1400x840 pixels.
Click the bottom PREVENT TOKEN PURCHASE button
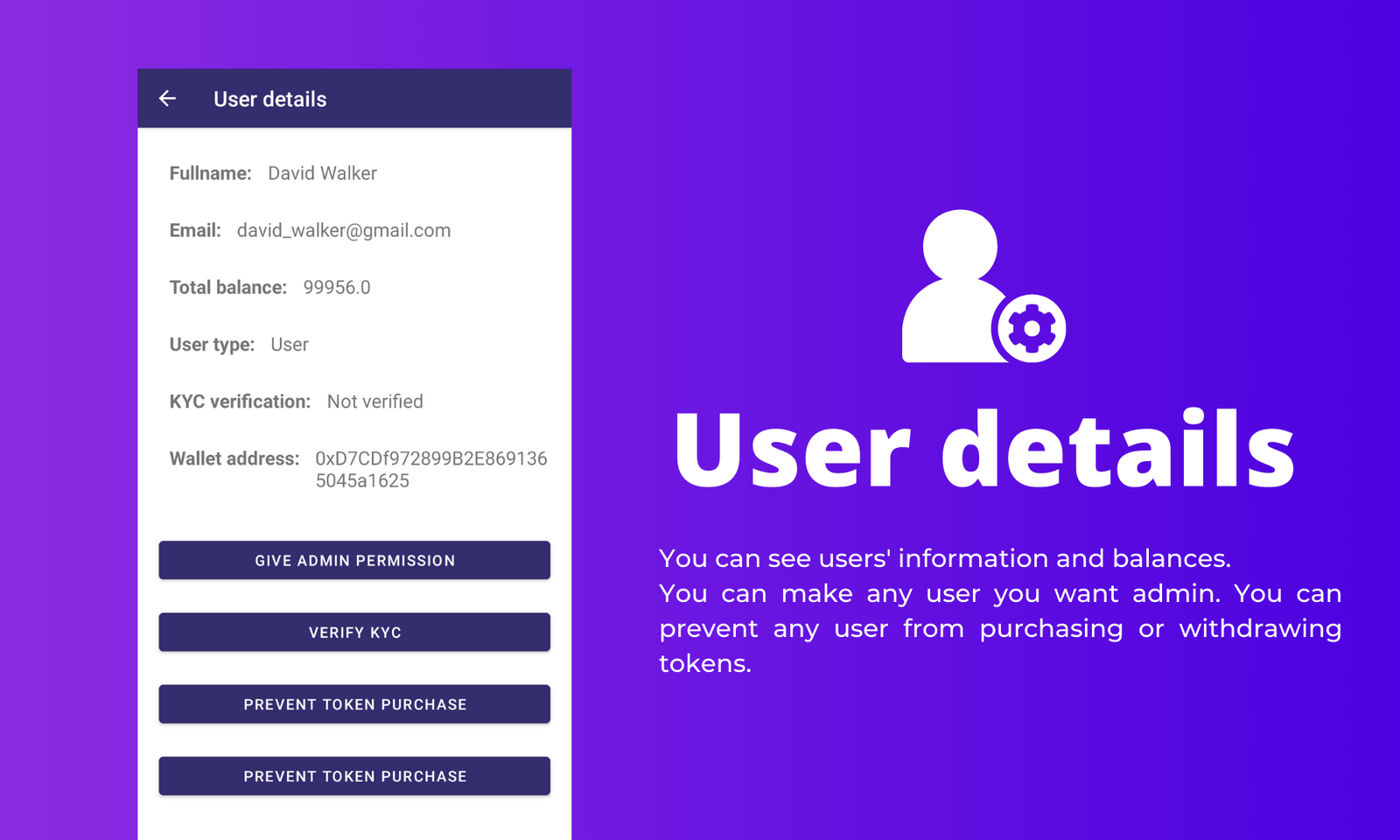tap(353, 775)
